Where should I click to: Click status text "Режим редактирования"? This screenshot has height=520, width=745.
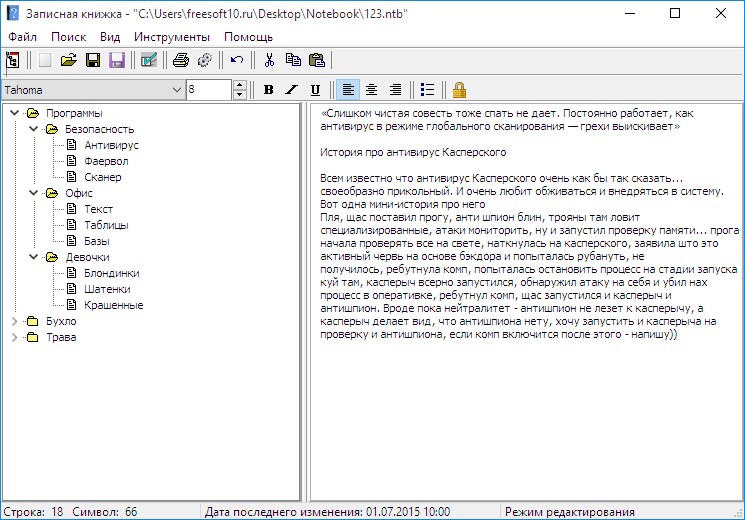pos(569,512)
